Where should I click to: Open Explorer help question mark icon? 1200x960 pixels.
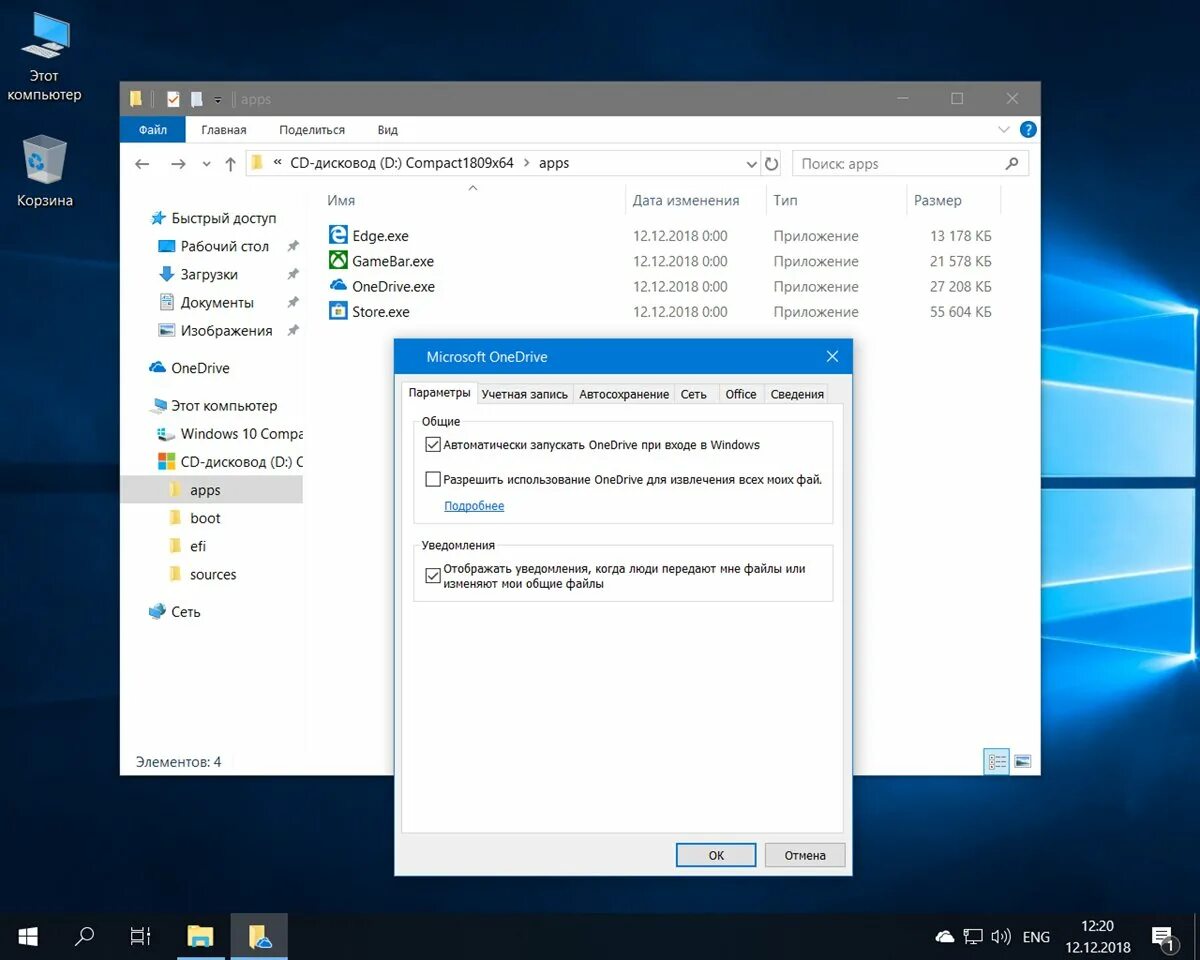(1027, 129)
